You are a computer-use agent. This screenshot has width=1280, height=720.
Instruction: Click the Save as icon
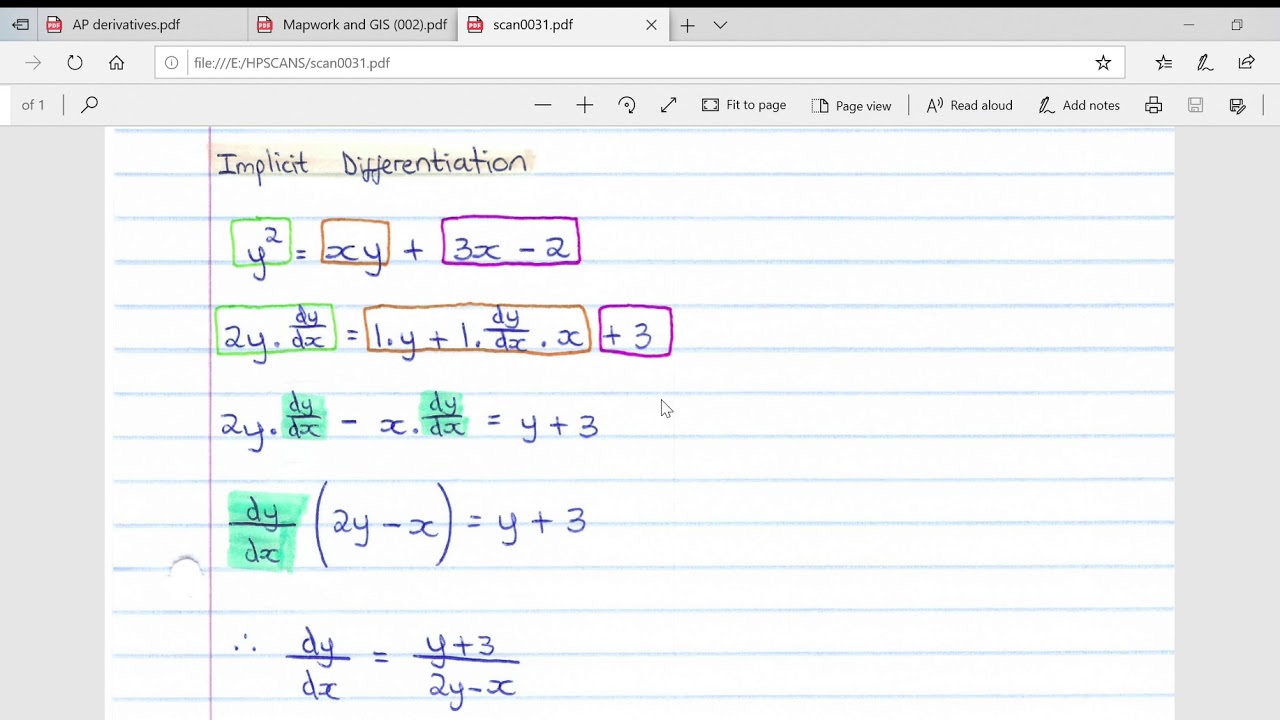point(1237,105)
